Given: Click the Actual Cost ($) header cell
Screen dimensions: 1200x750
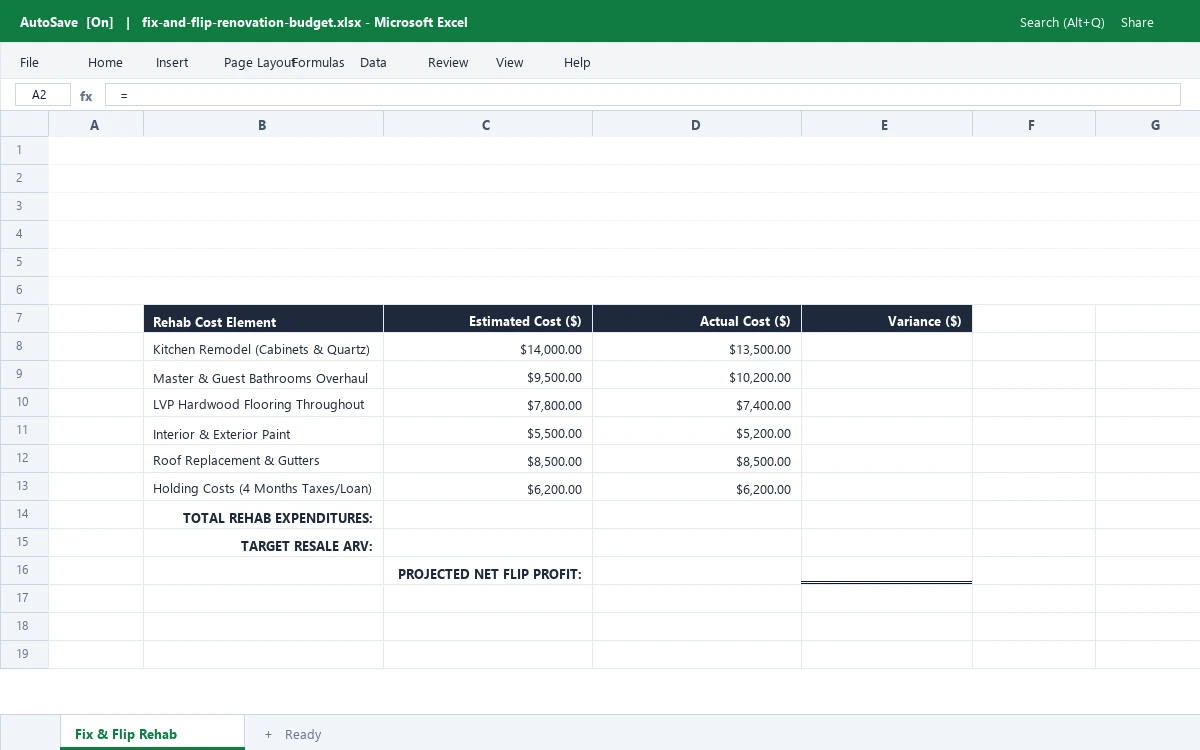Looking at the screenshot, I should (x=697, y=319).
